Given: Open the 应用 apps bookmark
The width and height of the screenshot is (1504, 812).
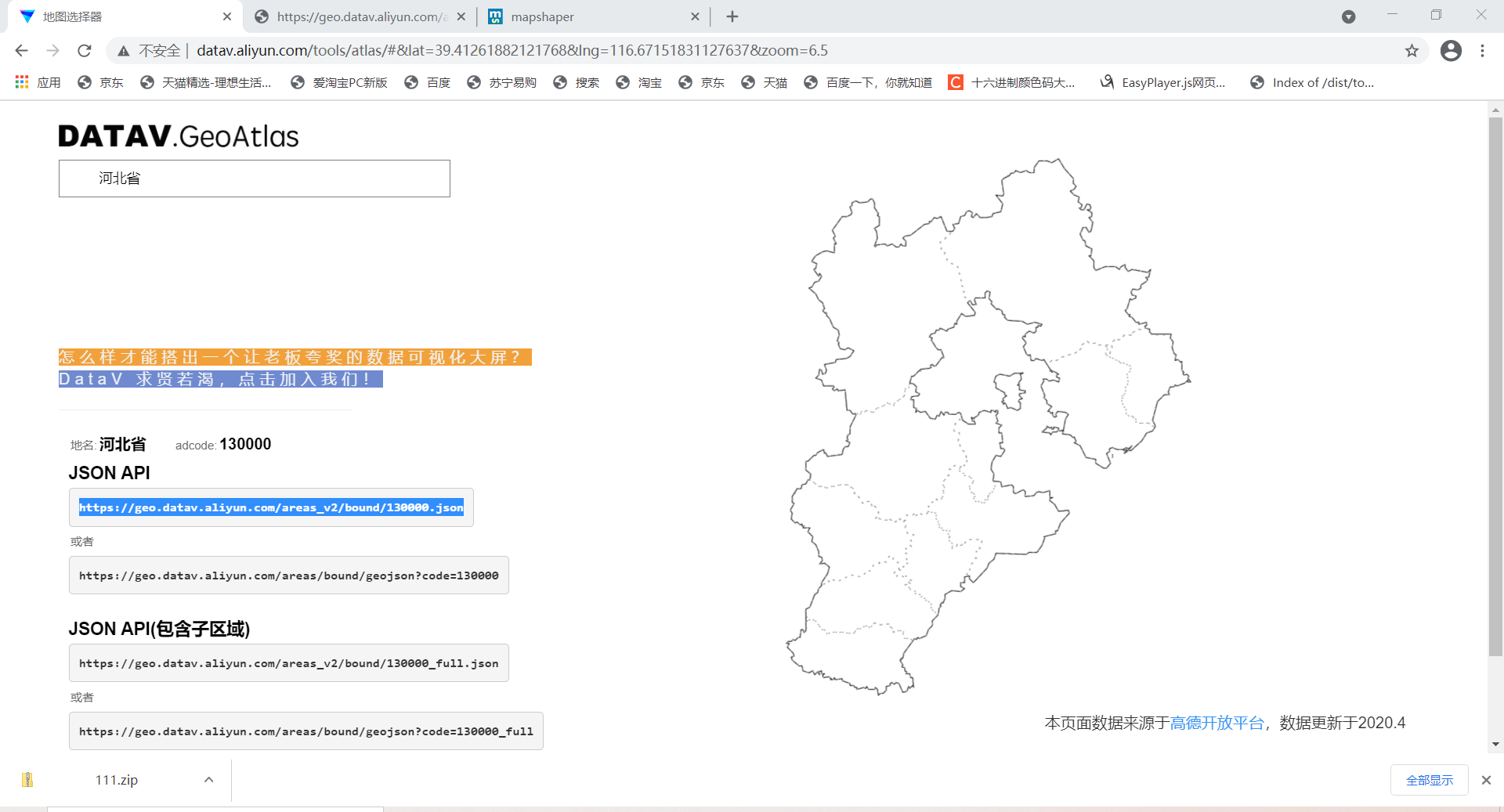Looking at the screenshot, I should coord(38,82).
